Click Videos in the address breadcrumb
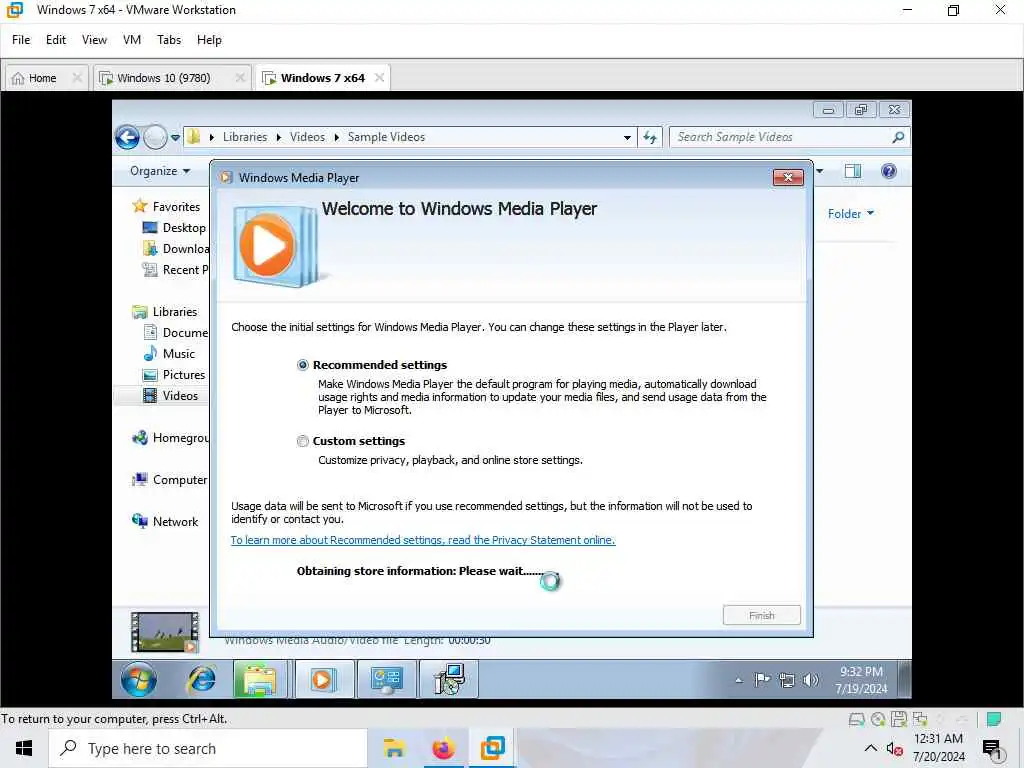This screenshot has height=768, width=1024. click(307, 137)
